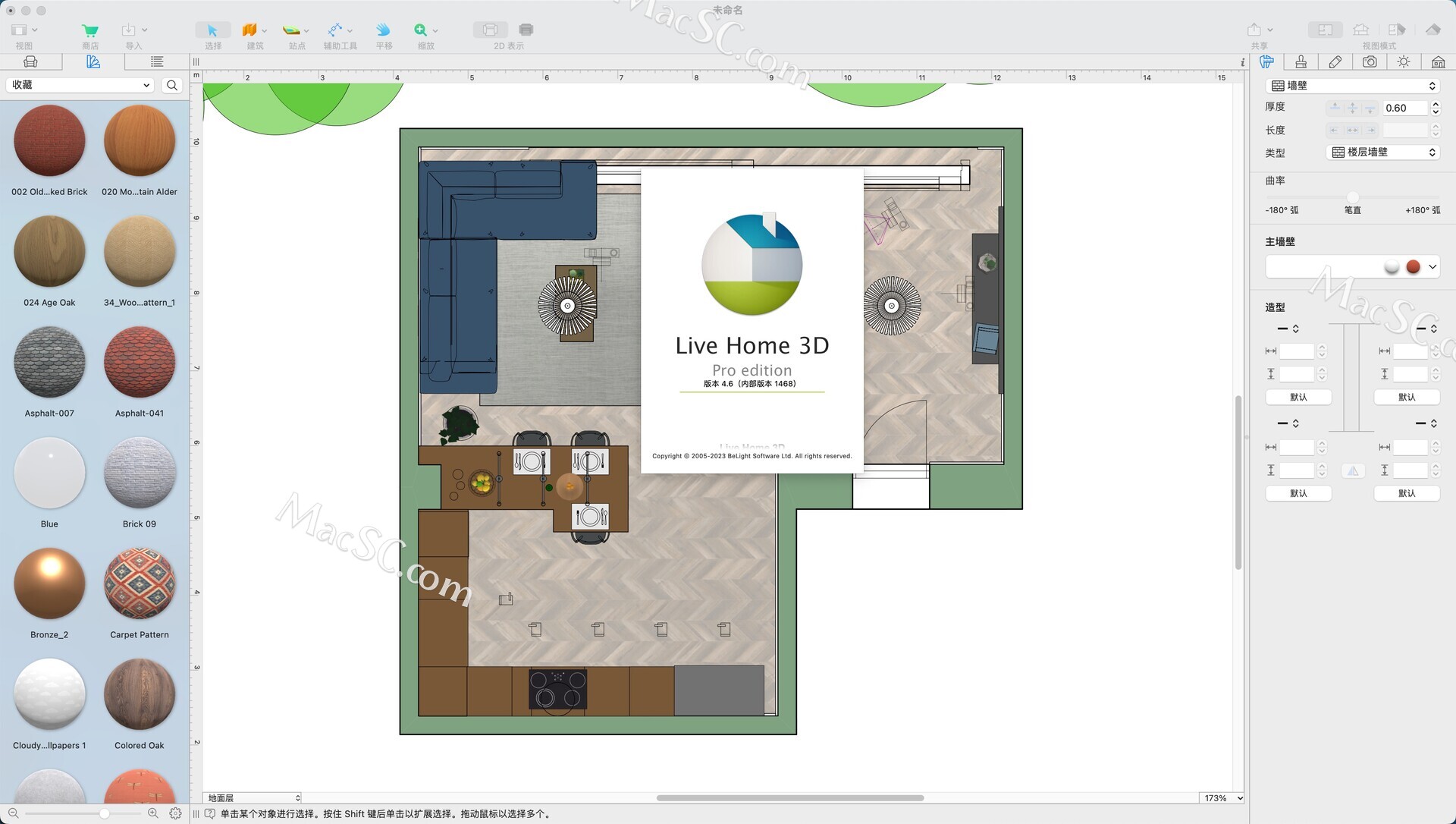Open the house building properties tab
Screen dimensions: 1456x824
point(1438,62)
